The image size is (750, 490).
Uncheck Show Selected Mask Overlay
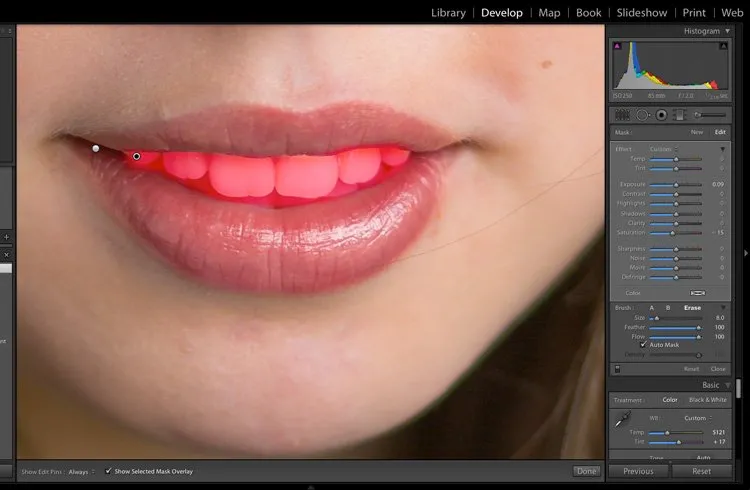(x=109, y=471)
